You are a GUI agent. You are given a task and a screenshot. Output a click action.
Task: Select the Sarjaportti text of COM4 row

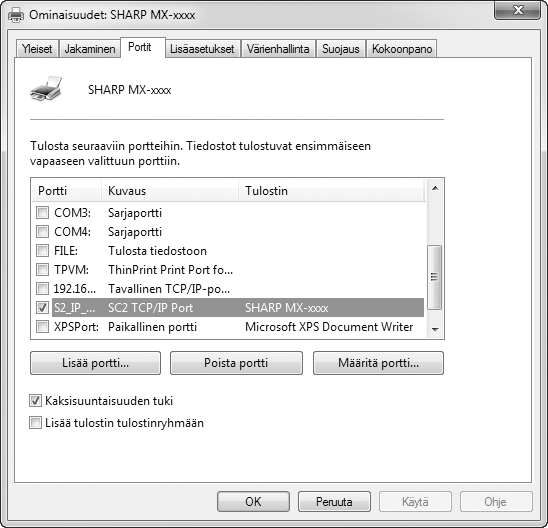135,232
